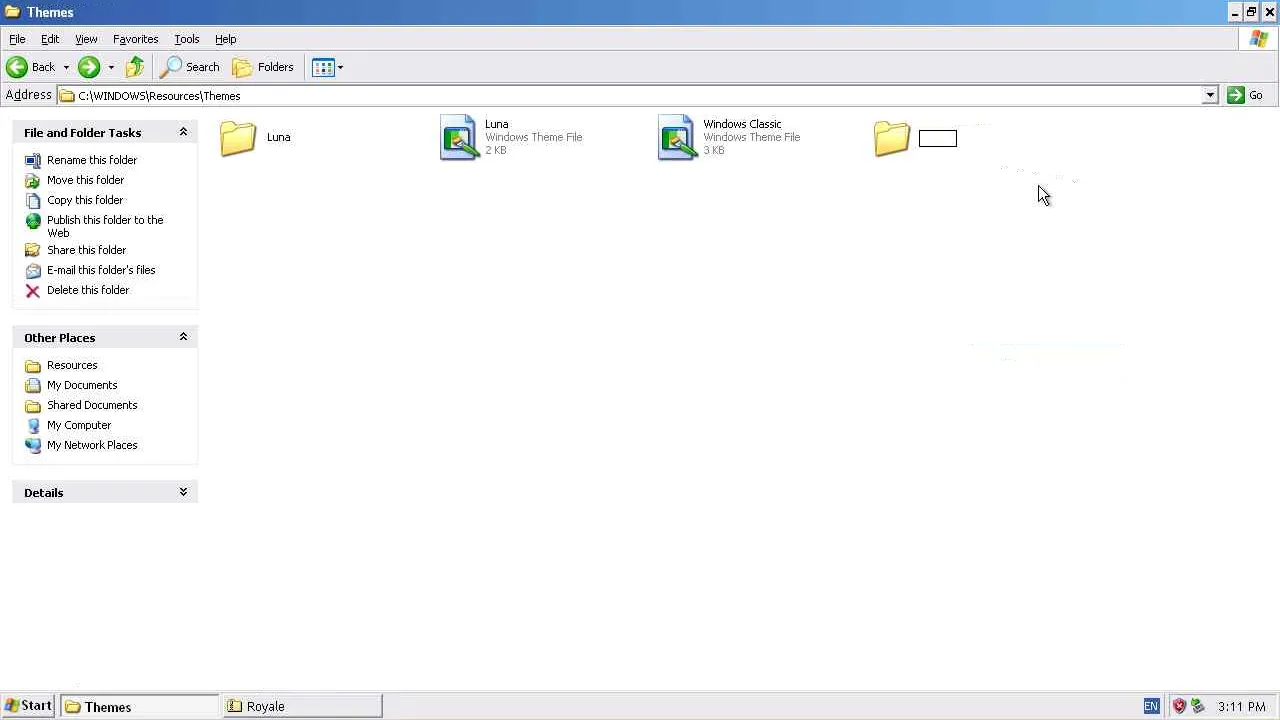Click the Start button
Viewport: 1280px width, 720px height.
pyautogui.click(x=28, y=706)
